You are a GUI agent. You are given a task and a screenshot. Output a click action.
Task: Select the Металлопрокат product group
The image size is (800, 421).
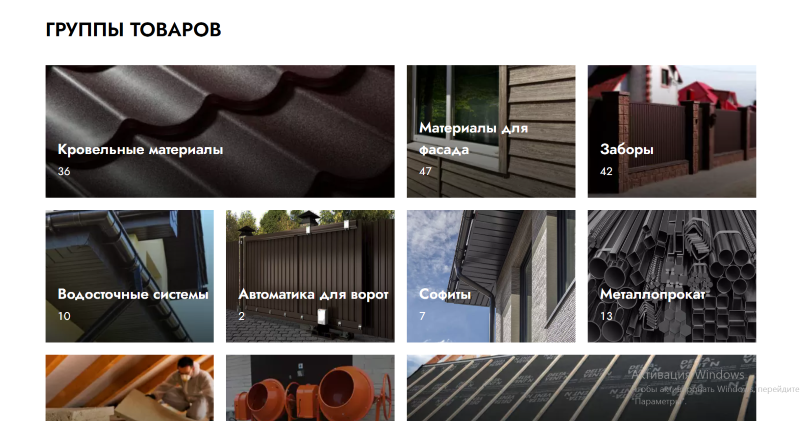pos(671,276)
